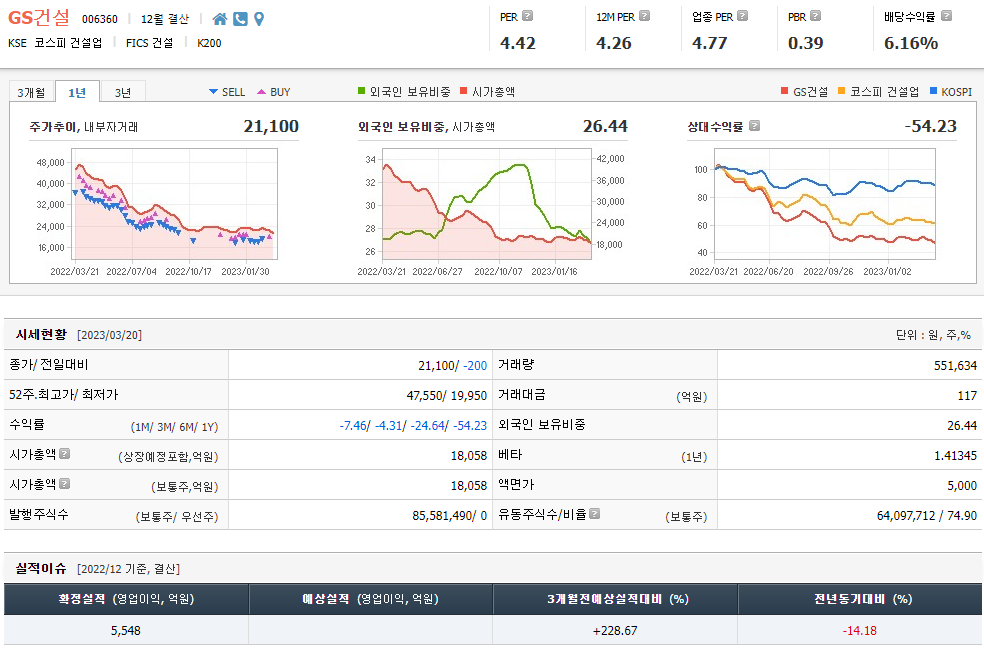Open help icon next to 유동주식수/비율
Viewport: 984px width, 651px height.
tap(594, 514)
